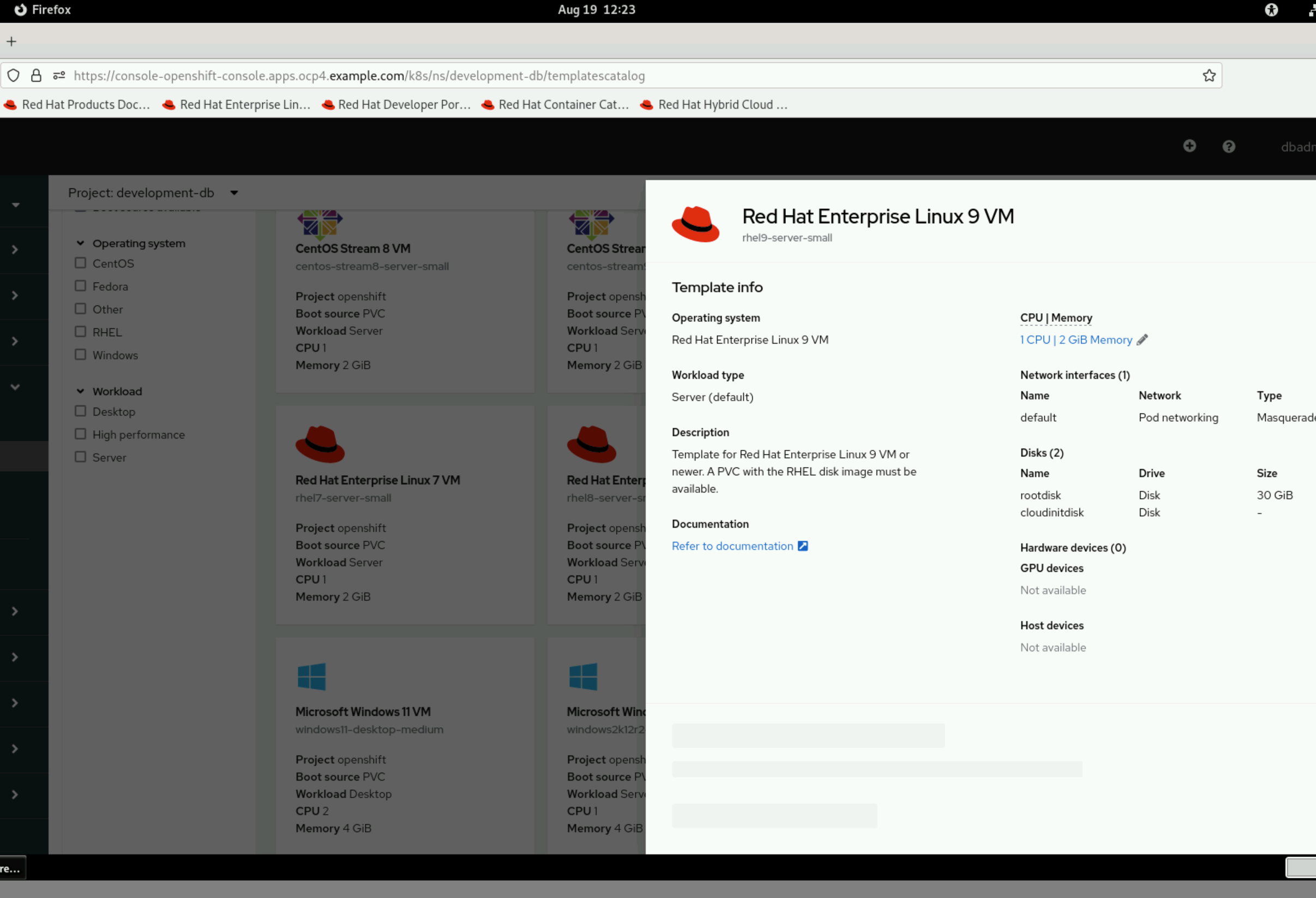1316x898 pixels.
Task: Open the Project: development-db dropdown
Action: coord(153,193)
